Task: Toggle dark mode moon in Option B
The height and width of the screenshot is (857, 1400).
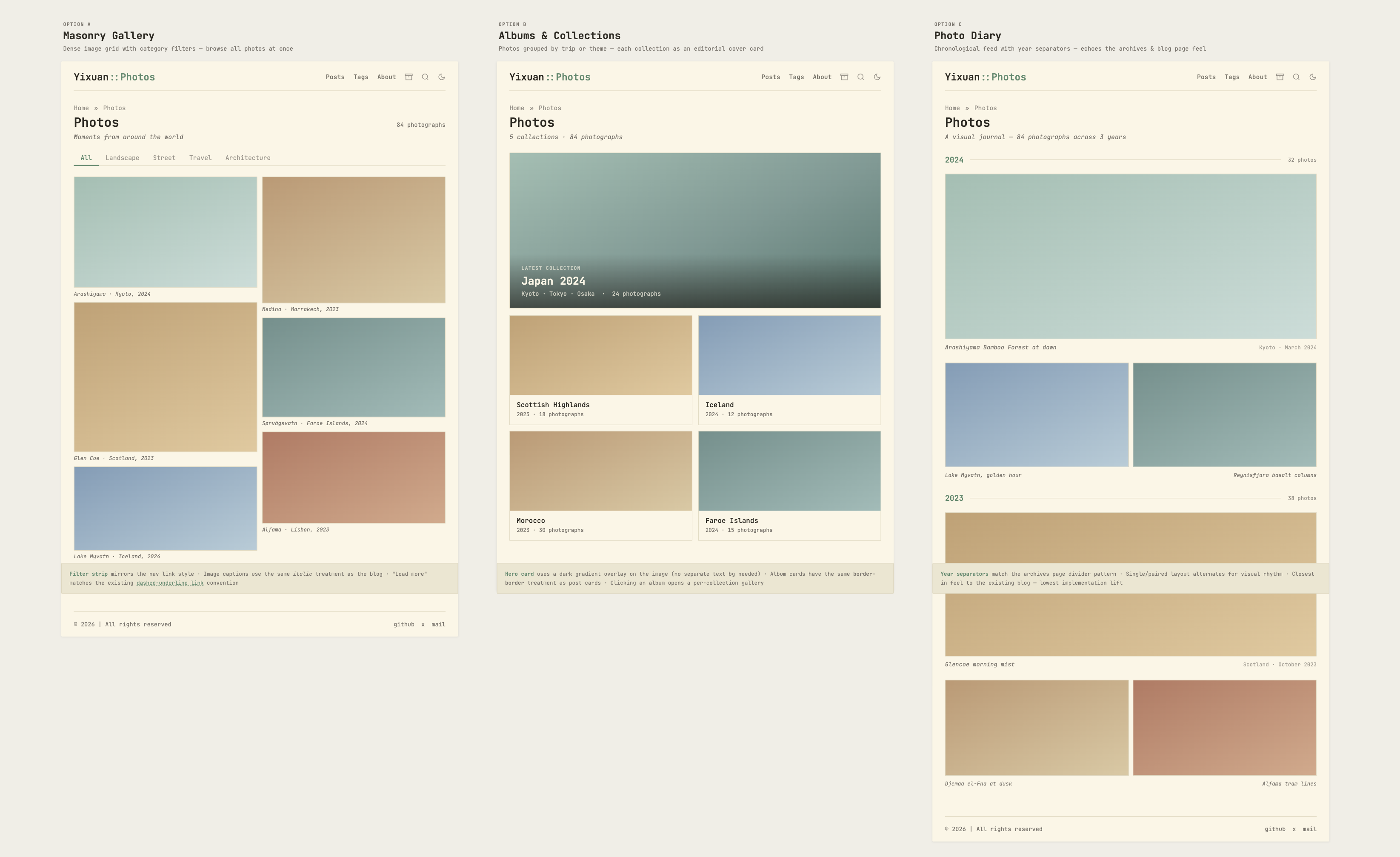Action: pos(877,77)
